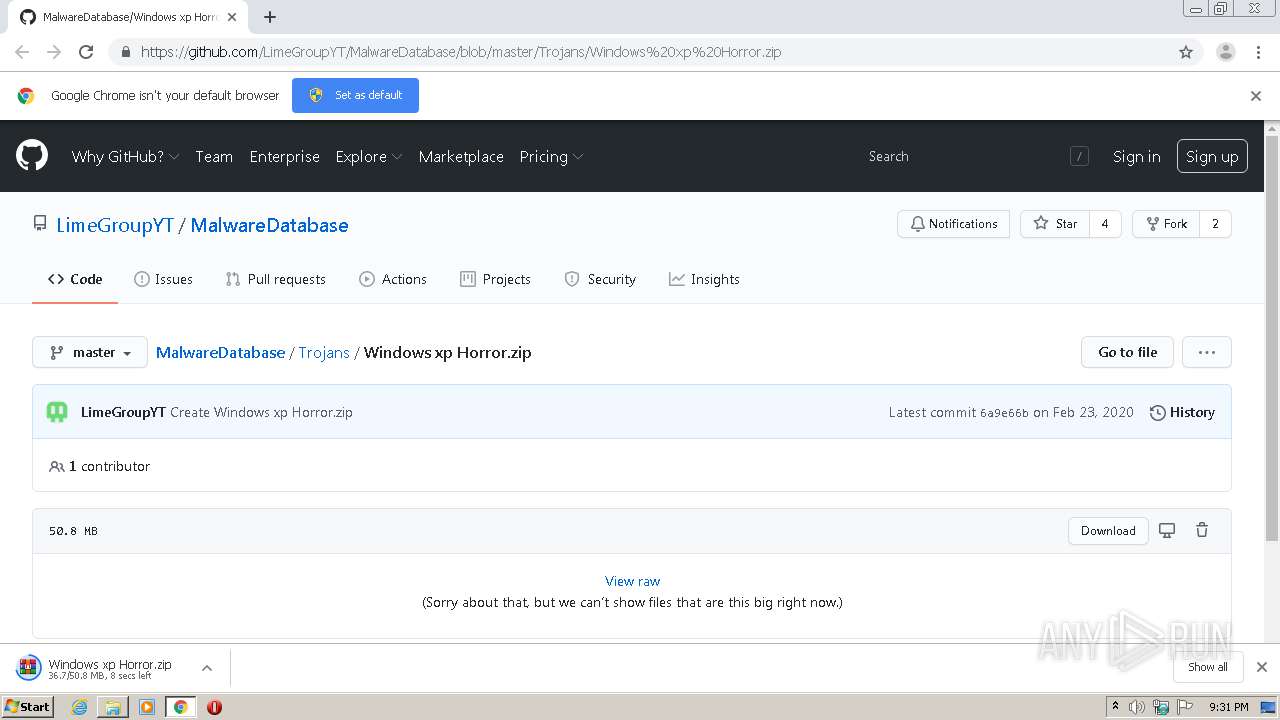Open file with GitHub Desktop icon
This screenshot has height=720, width=1280.
pyautogui.click(x=1167, y=530)
